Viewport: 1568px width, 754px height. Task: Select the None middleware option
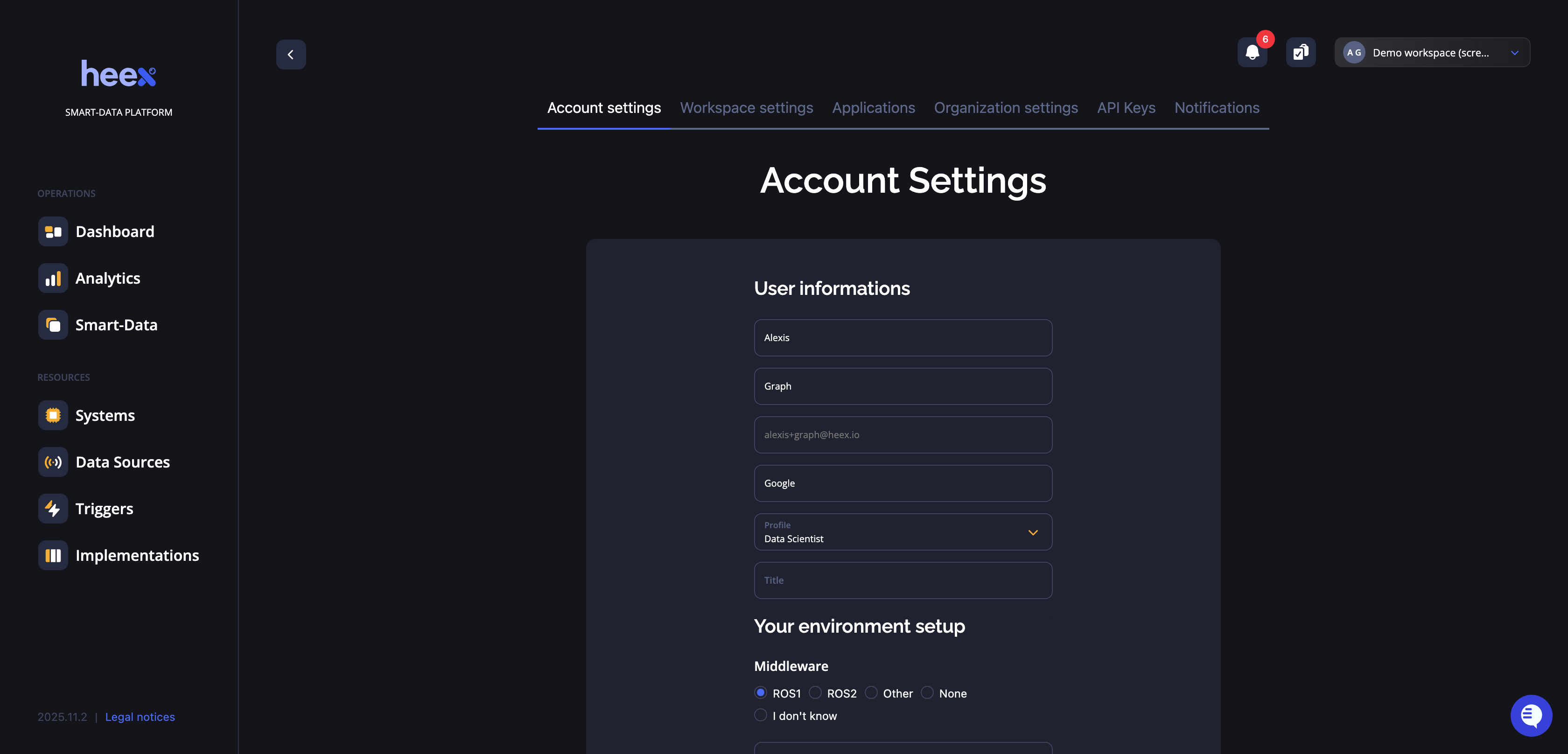(x=927, y=692)
